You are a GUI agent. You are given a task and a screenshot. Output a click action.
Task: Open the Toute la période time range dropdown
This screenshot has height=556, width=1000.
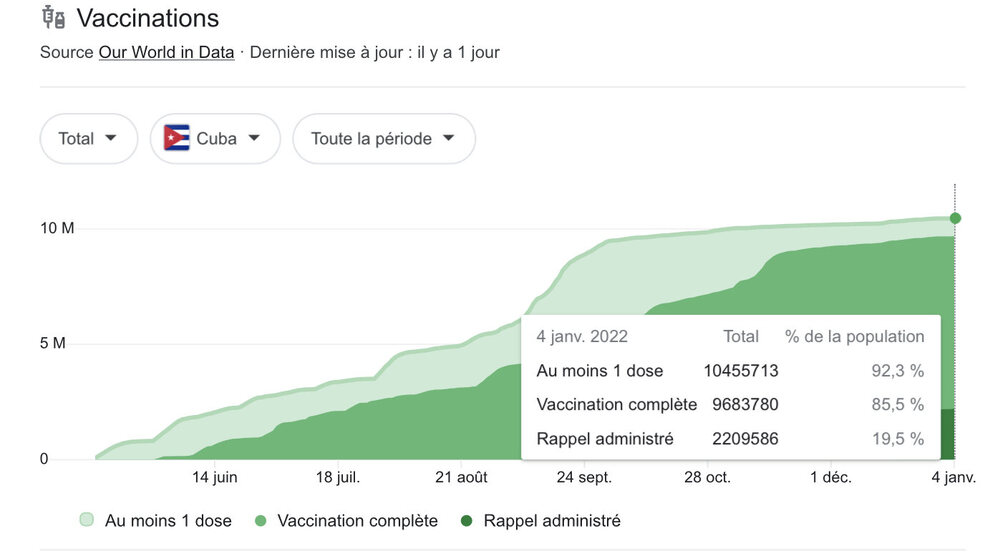click(383, 138)
